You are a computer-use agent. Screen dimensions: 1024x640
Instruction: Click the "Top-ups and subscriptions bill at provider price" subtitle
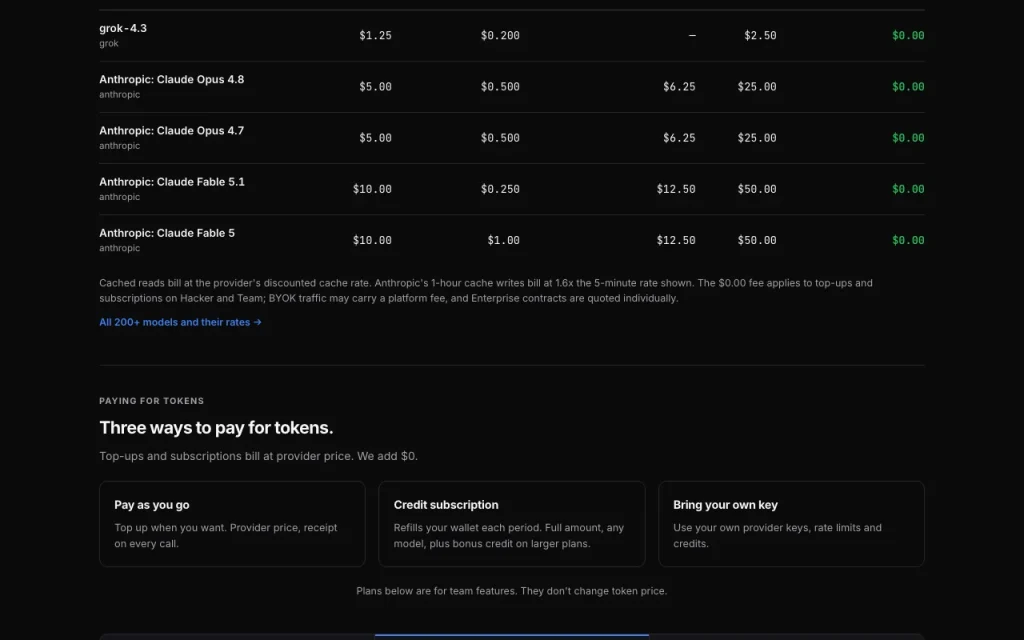click(259, 456)
